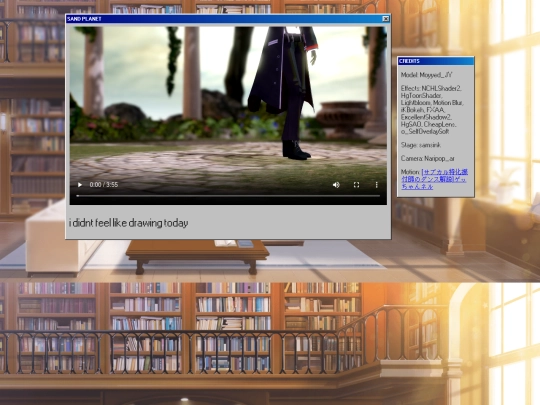Screen dimensions: 540x405
Task: Play the SAND PLANET video
Action: point(80,185)
